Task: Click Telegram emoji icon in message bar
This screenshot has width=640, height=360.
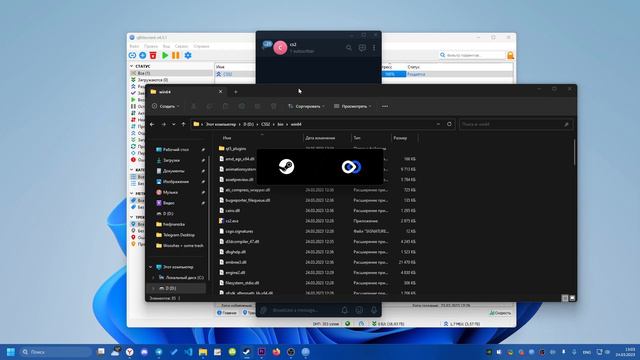Action: (359, 310)
